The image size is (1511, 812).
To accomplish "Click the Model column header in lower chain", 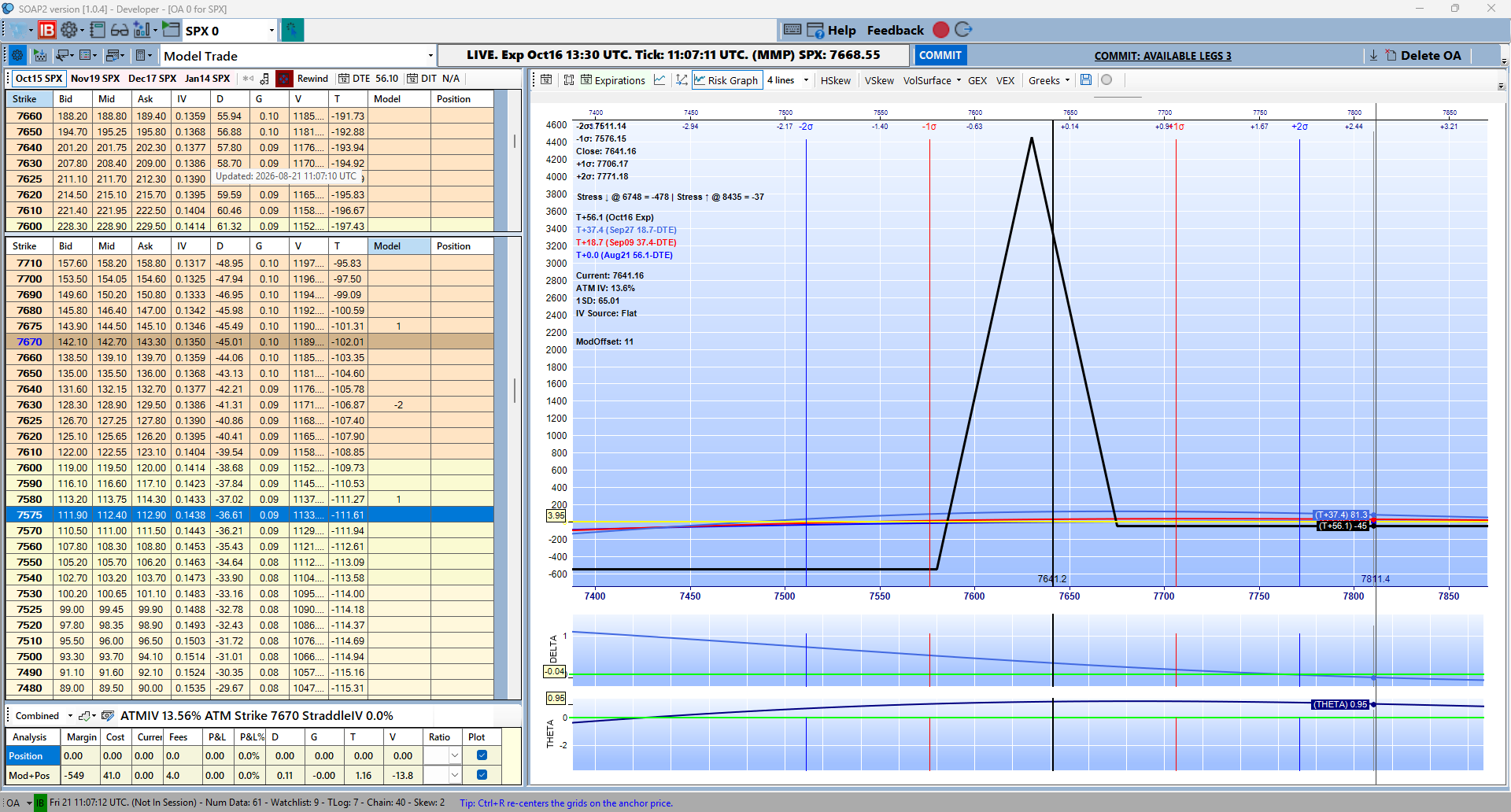I will (x=399, y=246).
